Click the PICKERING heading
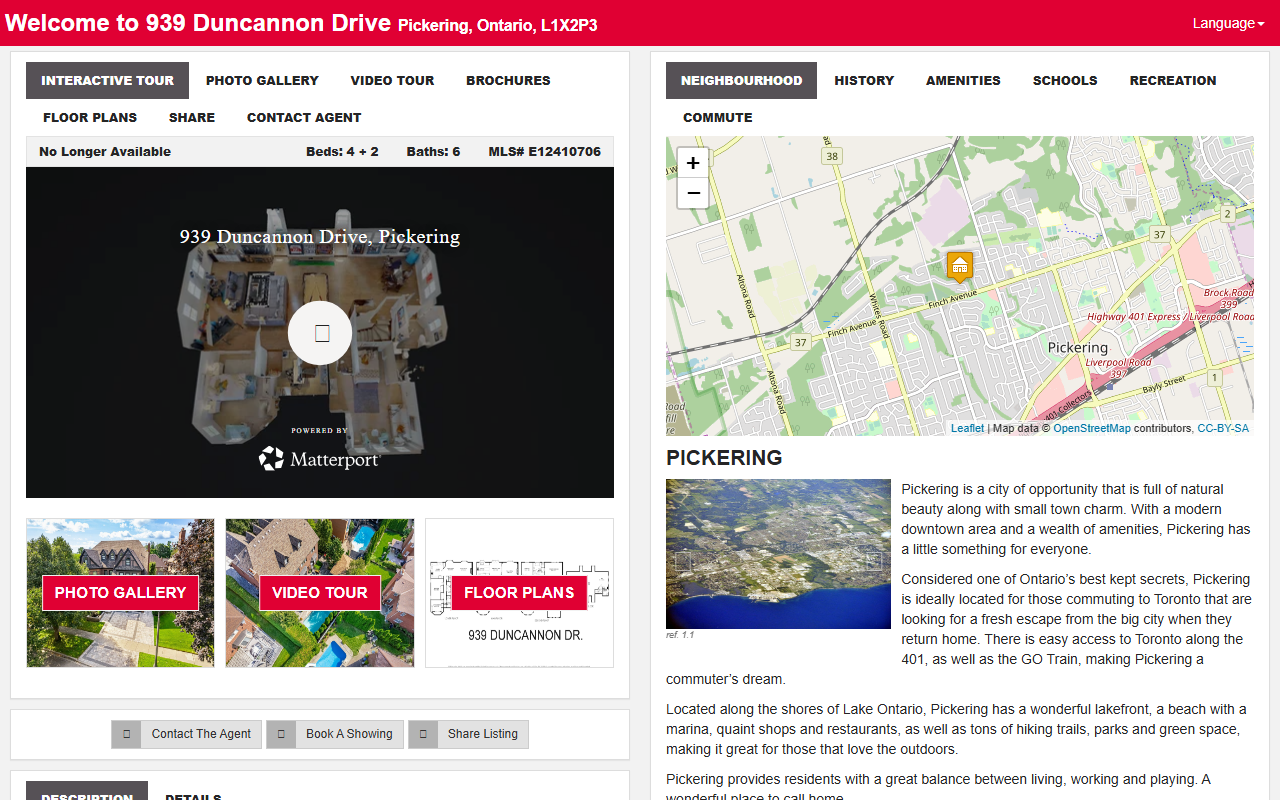 coord(724,458)
